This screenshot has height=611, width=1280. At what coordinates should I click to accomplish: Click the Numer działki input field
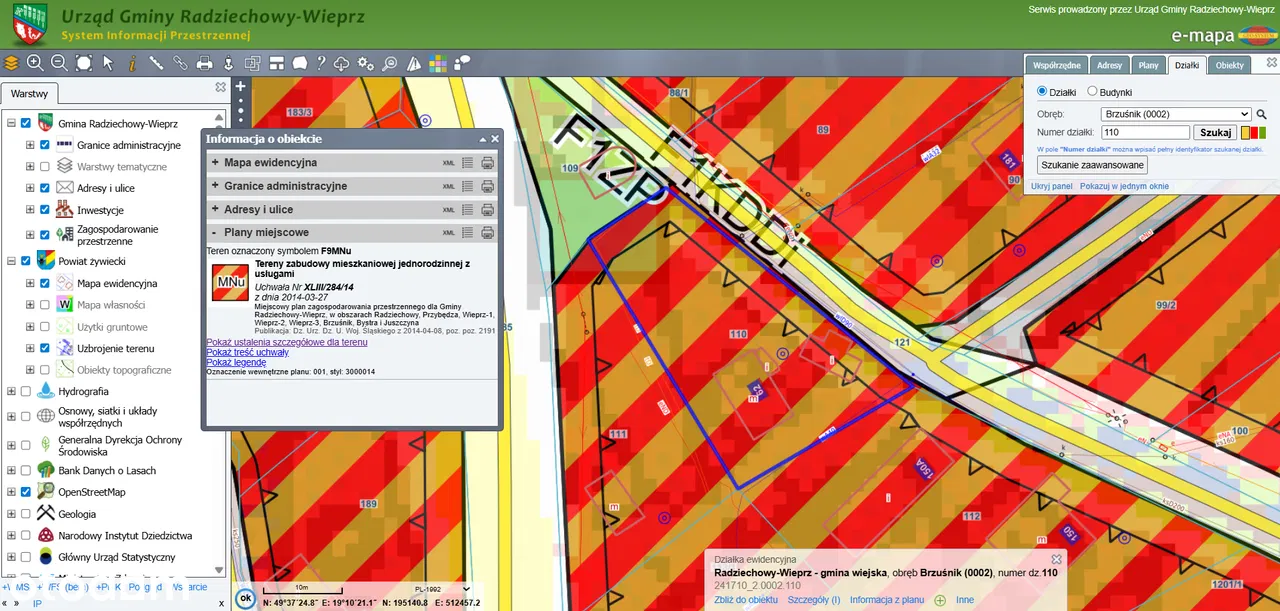pyautogui.click(x=1145, y=132)
